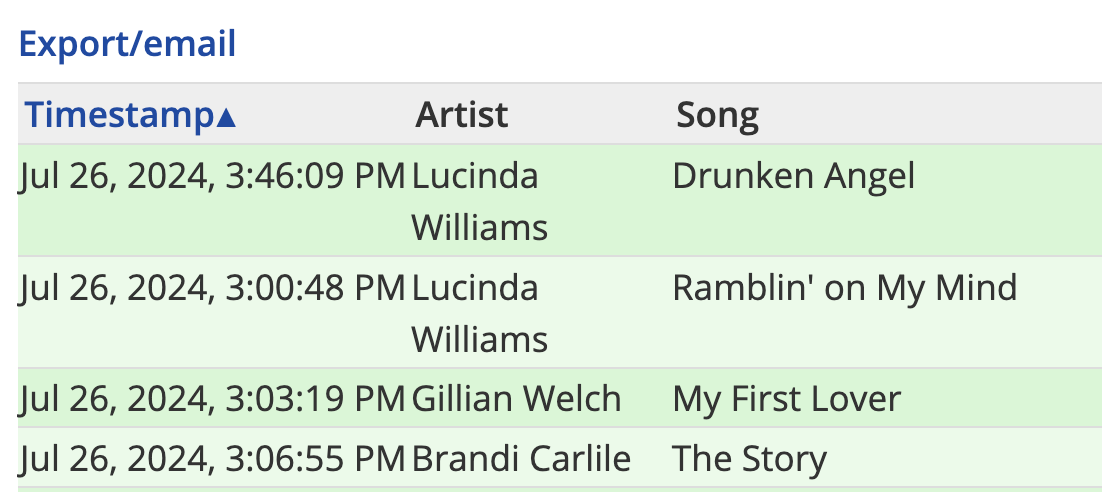Choose the song Drunken Angel
Viewport: 1102px width, 492px height.
[793, 176]
